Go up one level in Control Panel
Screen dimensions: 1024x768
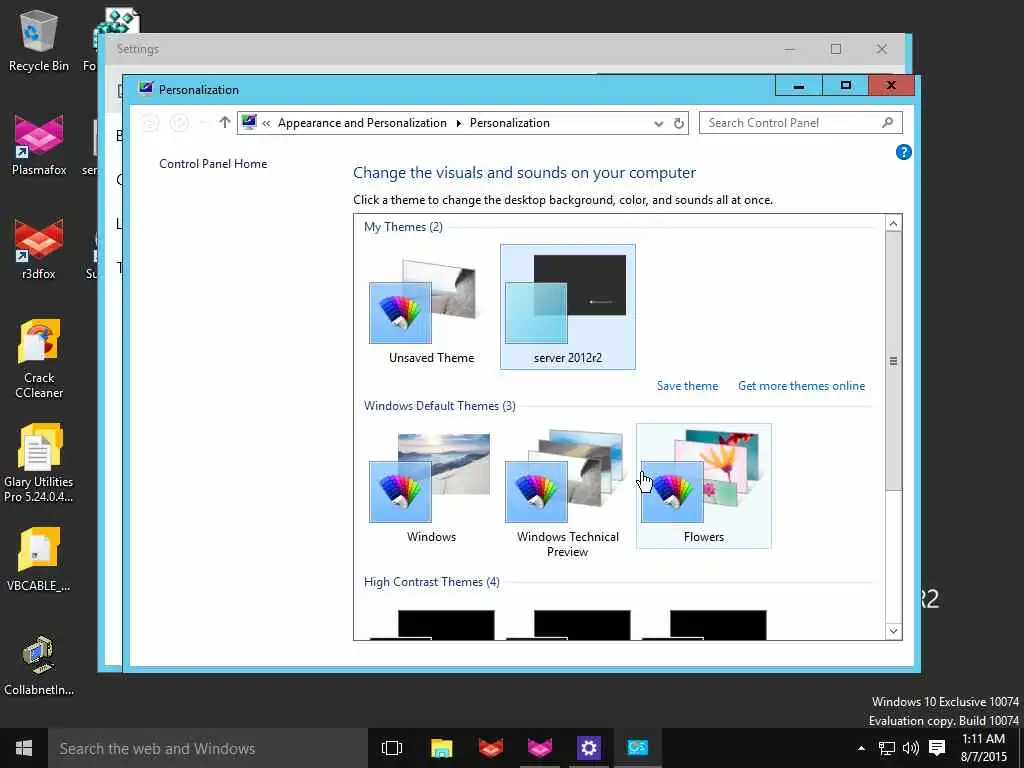coord(225,122)
